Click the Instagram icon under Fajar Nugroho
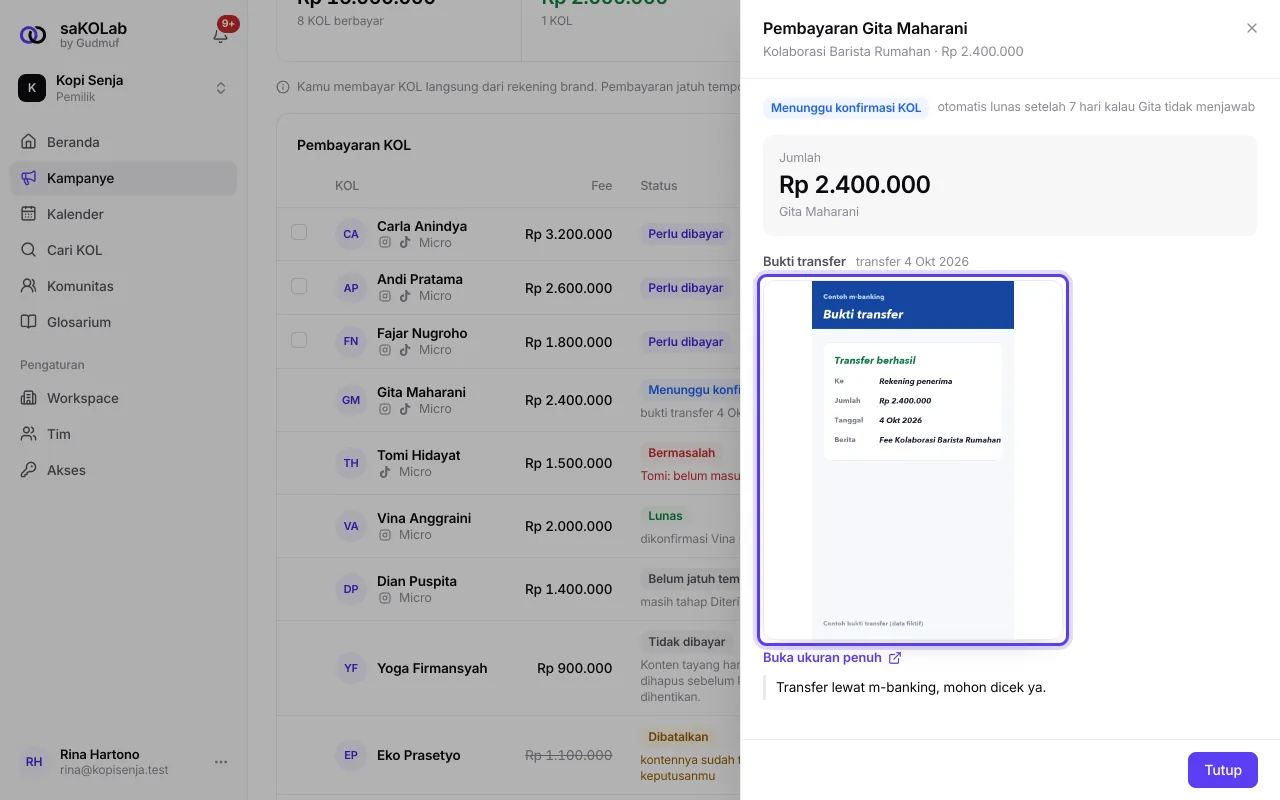Screen dimensions: 1280x800 385,350
